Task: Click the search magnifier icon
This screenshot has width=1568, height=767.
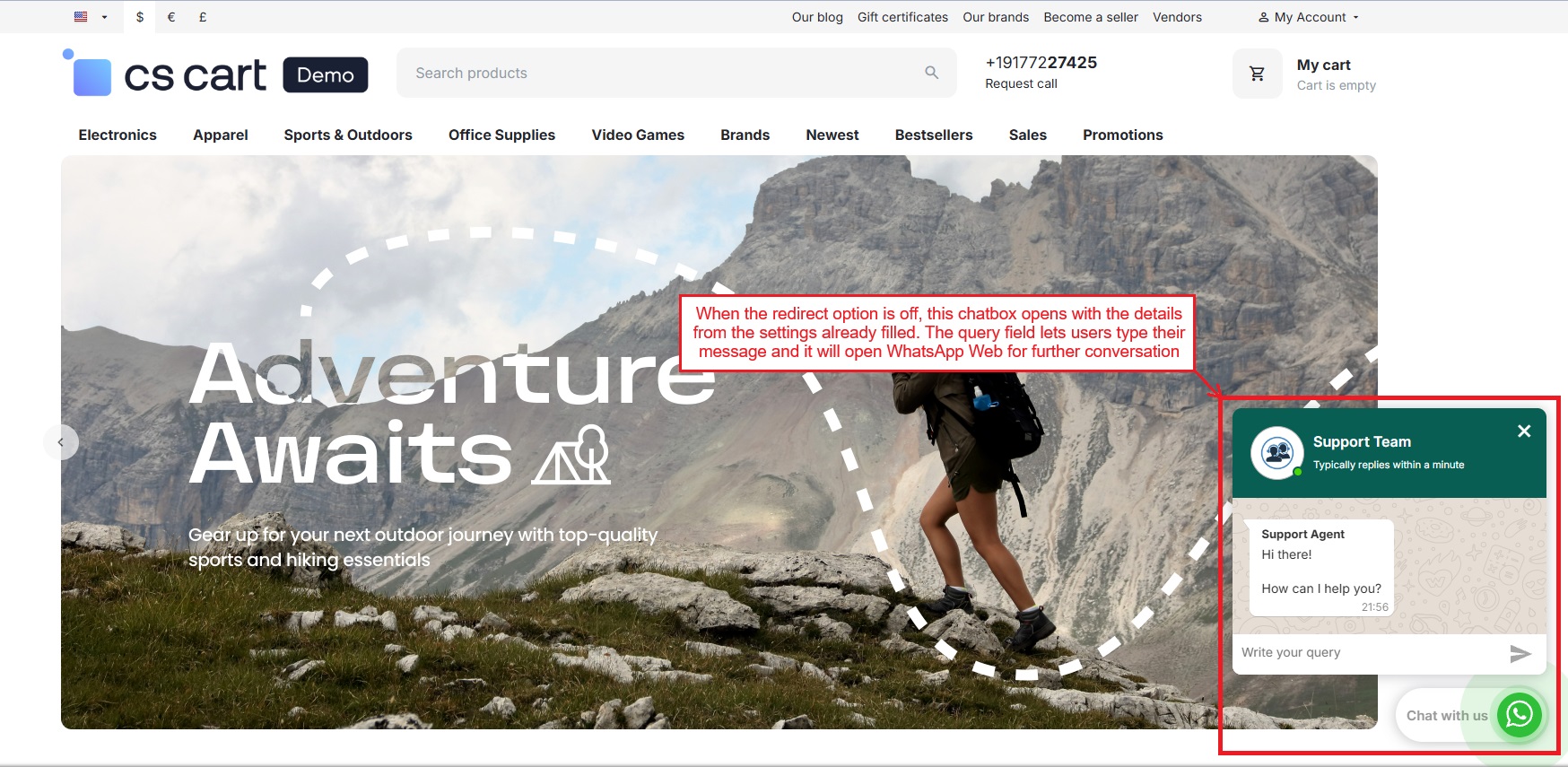Action: coord(932,73)
